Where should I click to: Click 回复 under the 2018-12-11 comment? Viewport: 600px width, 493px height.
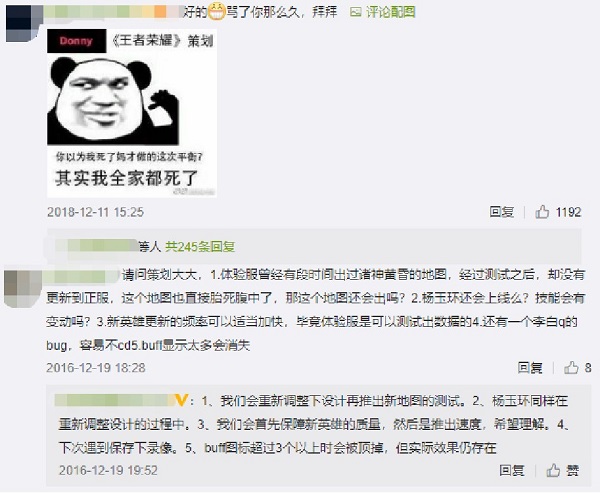502,212
